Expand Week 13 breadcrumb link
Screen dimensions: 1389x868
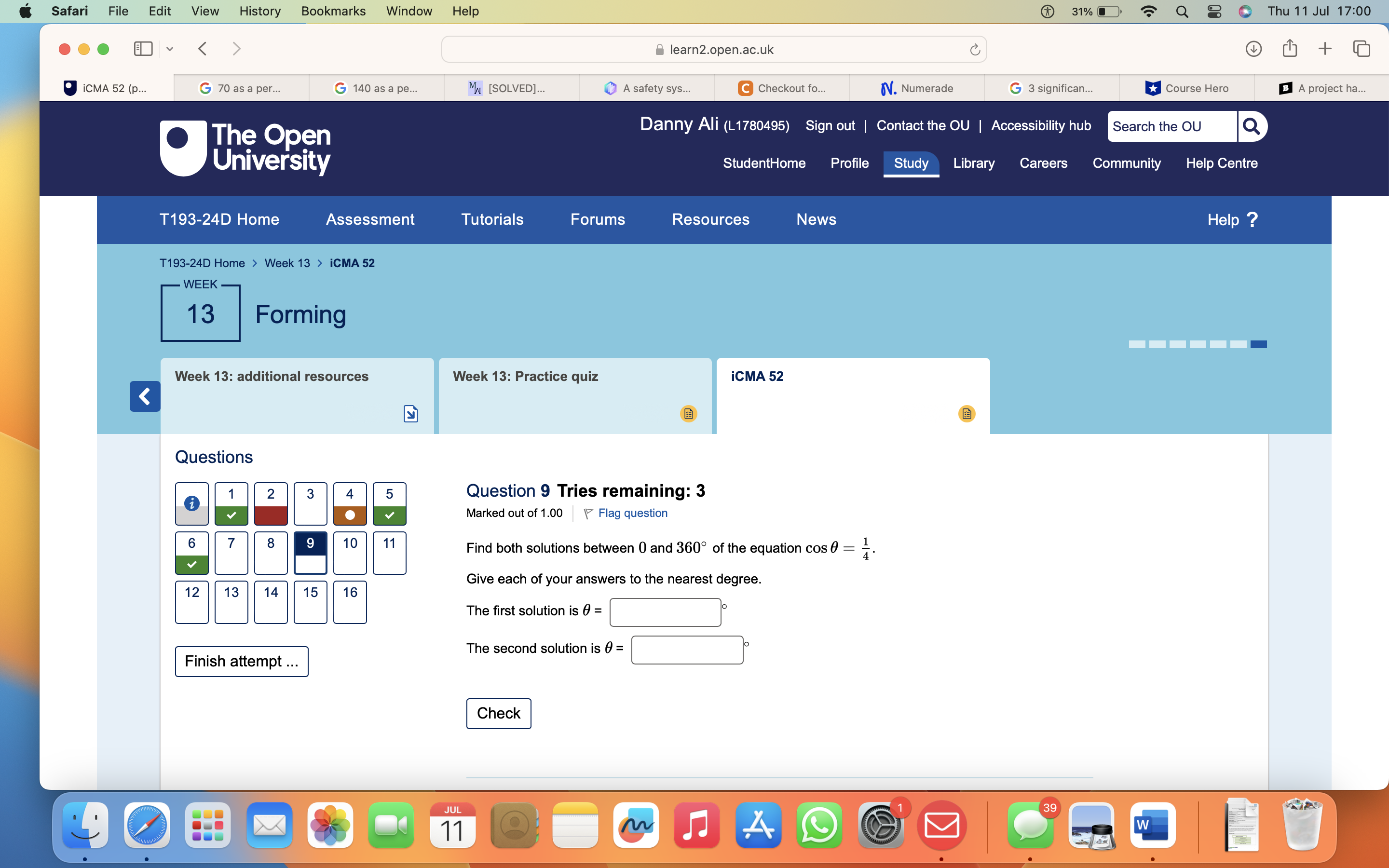[x=287, y=263]
